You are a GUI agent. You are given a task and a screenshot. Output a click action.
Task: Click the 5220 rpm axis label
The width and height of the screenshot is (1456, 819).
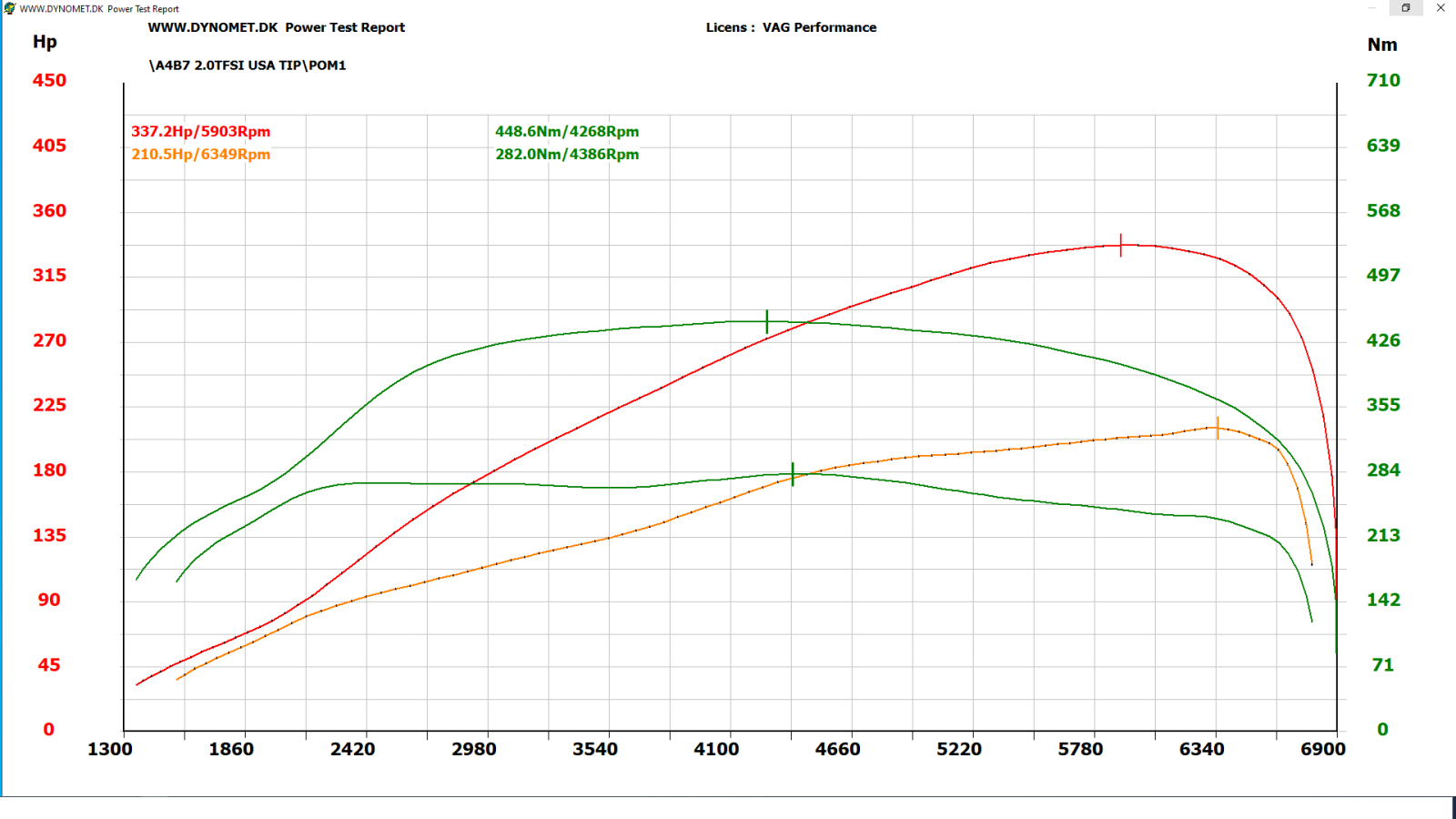(x=959, y=749)
